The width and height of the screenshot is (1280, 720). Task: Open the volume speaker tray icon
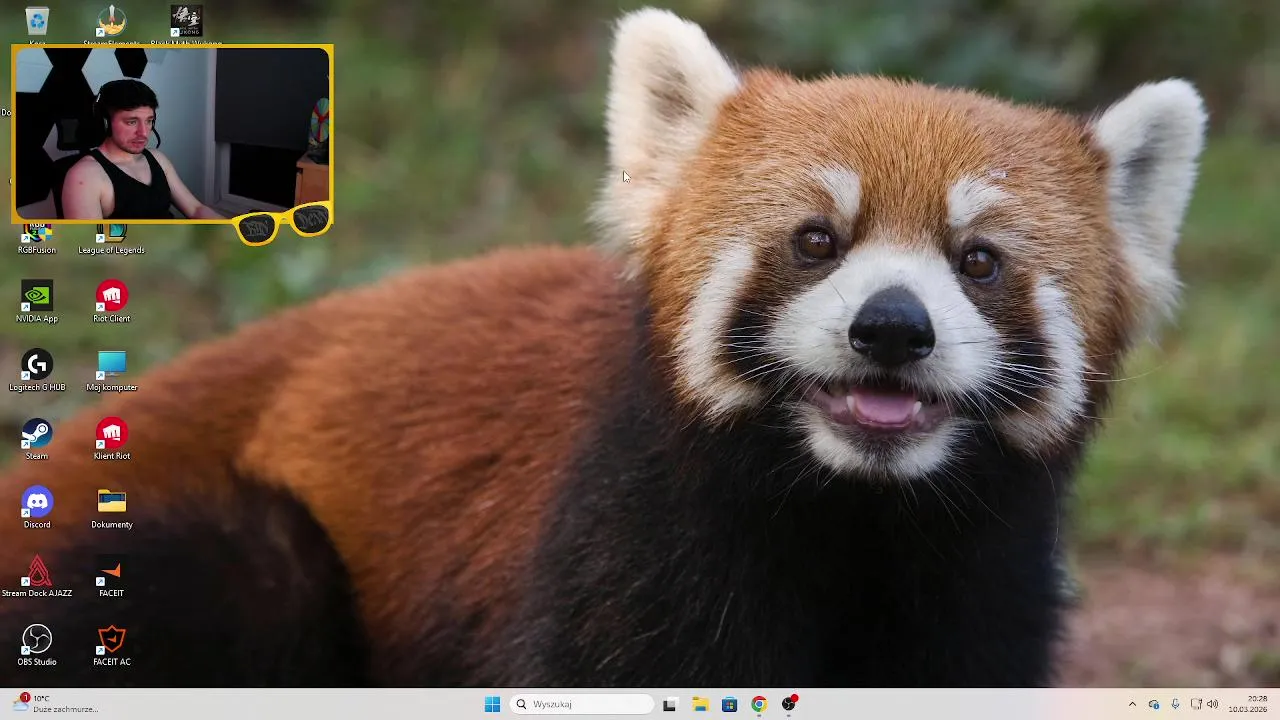pyautogui.click(x=1213, y=704)
